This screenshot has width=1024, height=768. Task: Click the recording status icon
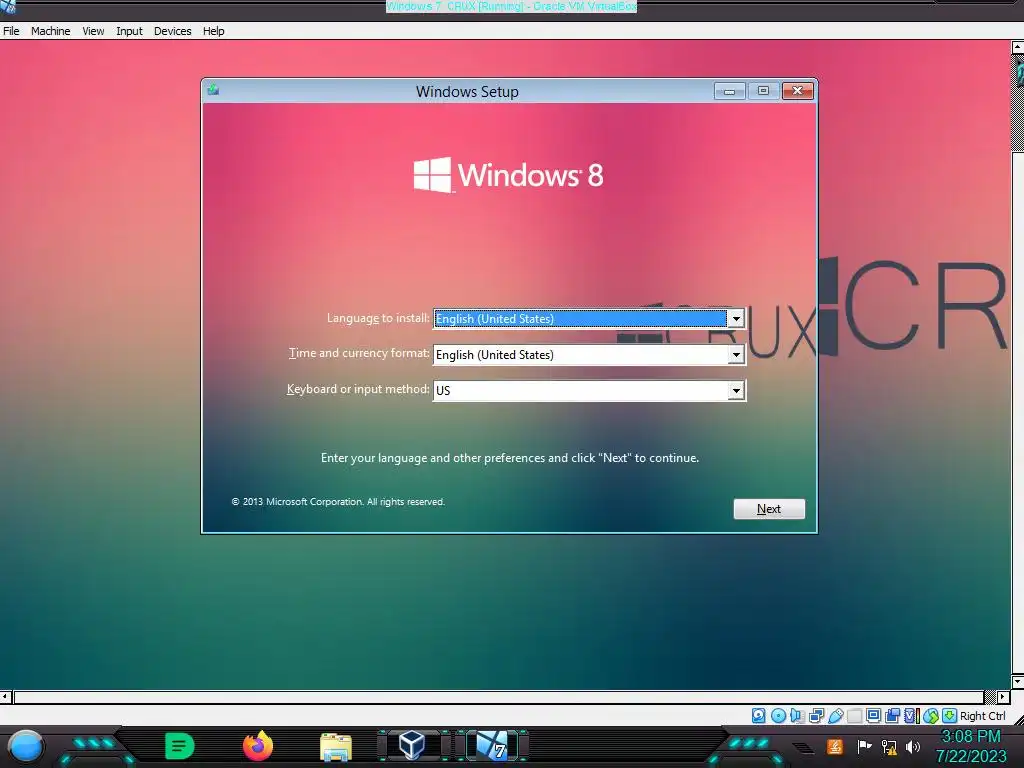892,716
